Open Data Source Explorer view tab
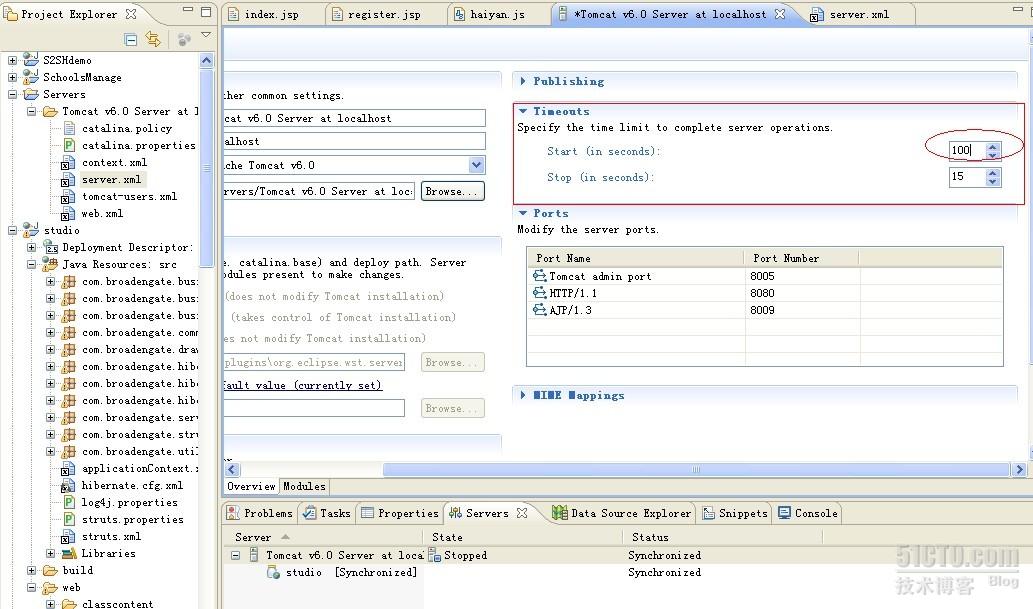Image resolution: width=1033 pixels, height=609 pixels. pos(623,513)
